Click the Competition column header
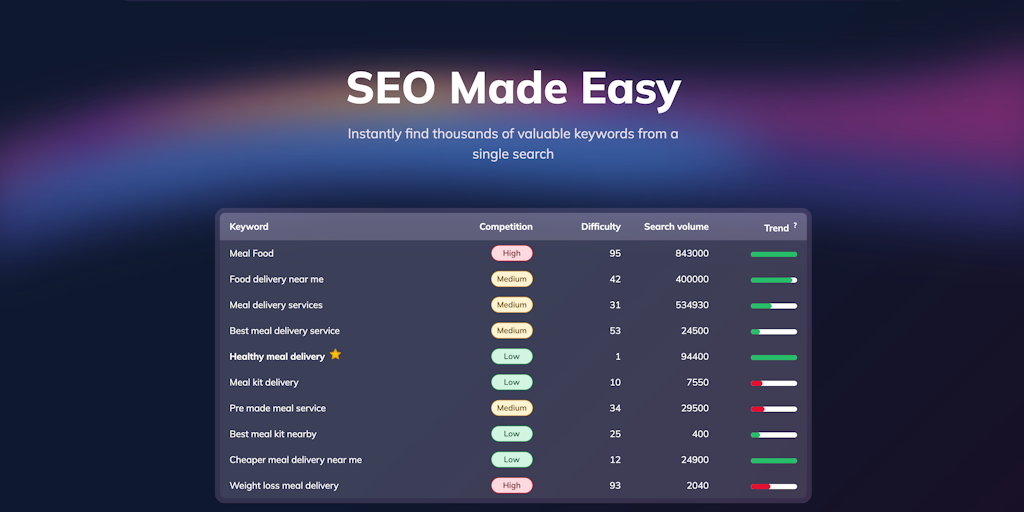 pos(505,227)
